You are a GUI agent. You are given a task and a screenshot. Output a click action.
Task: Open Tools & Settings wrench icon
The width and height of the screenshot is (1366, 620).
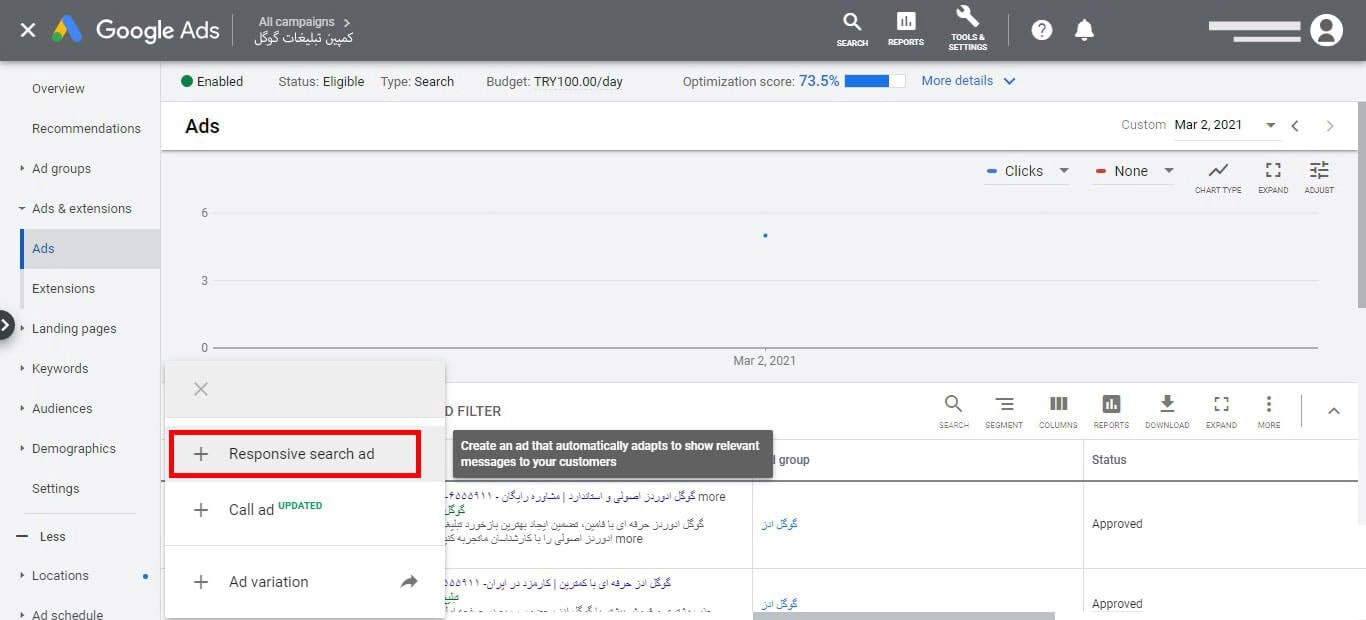[967, 28]
